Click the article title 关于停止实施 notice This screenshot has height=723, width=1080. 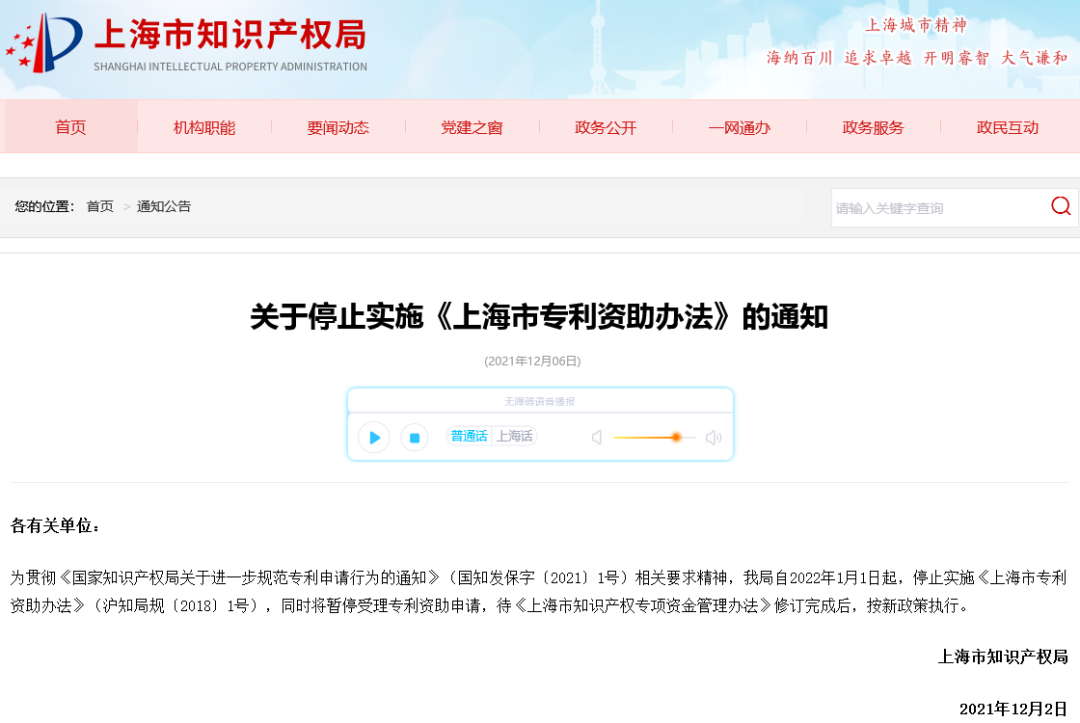pos(539,317)
